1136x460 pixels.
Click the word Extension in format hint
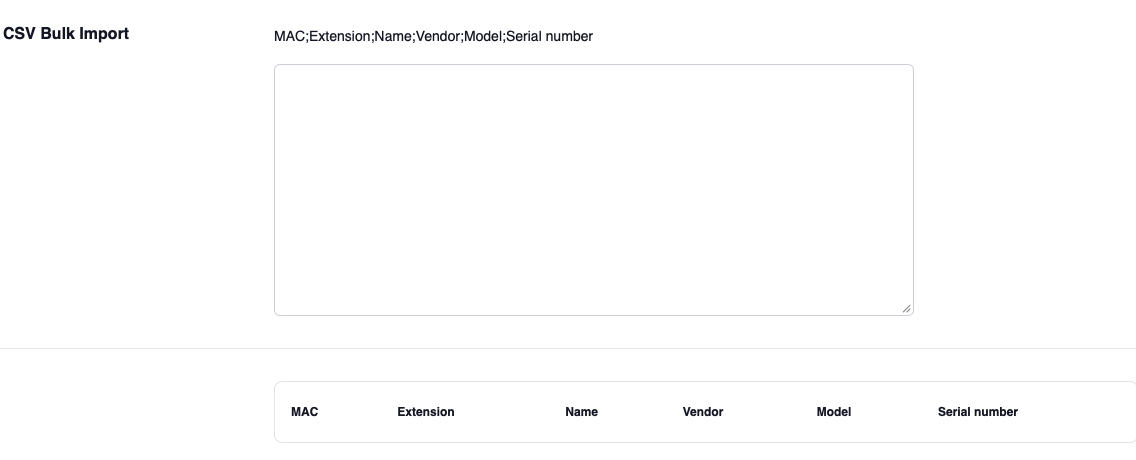[340, 37]
